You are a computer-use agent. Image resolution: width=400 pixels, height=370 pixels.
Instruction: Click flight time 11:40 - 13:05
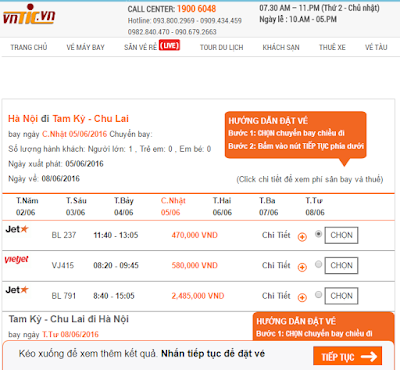(116, 235)
